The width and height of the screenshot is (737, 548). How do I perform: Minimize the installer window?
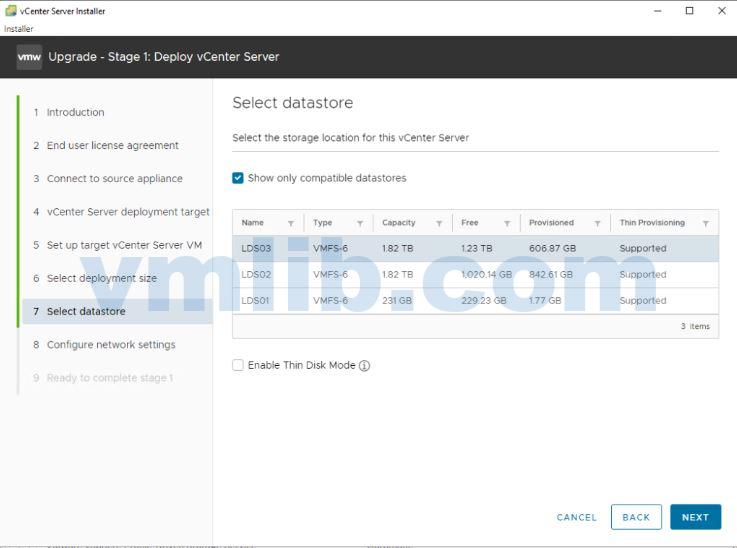[658, 11]
